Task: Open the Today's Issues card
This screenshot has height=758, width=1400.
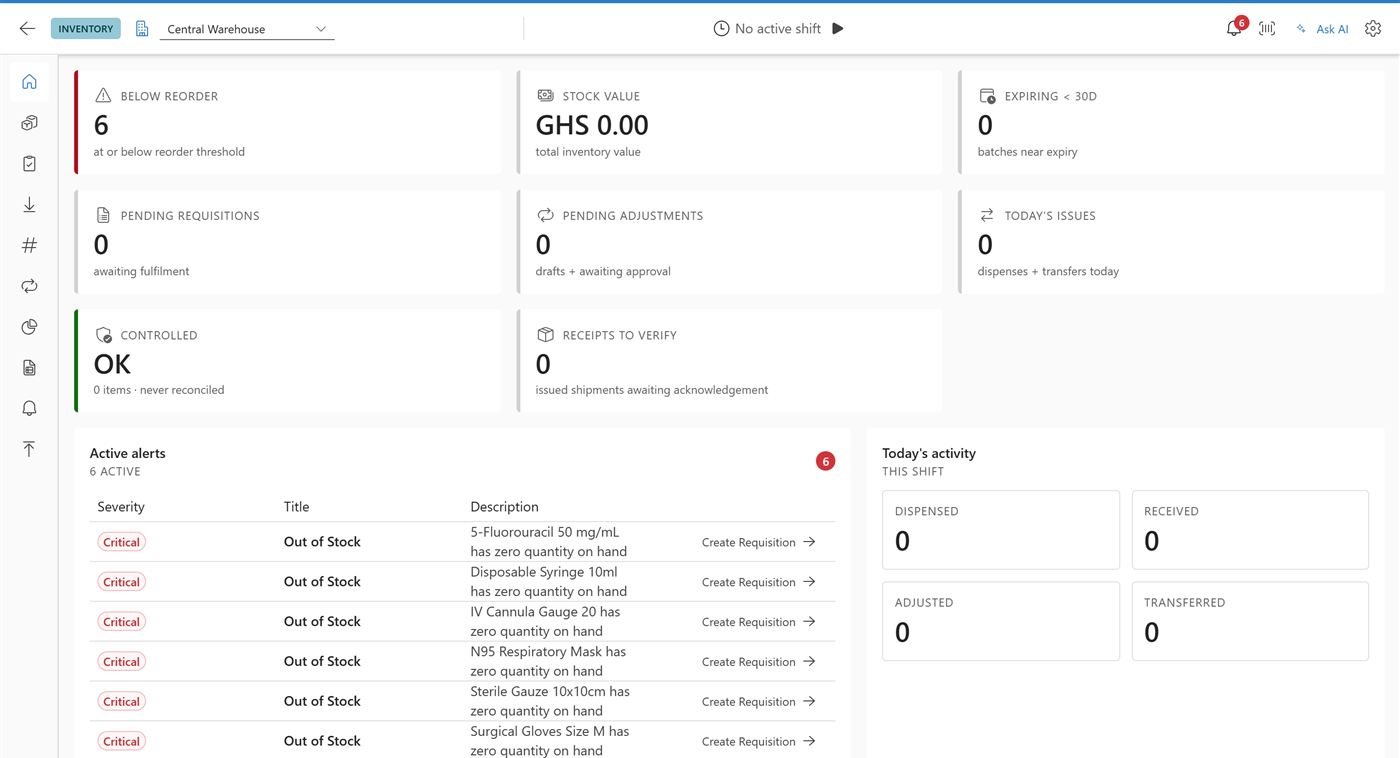Action: click(1171, 242)
